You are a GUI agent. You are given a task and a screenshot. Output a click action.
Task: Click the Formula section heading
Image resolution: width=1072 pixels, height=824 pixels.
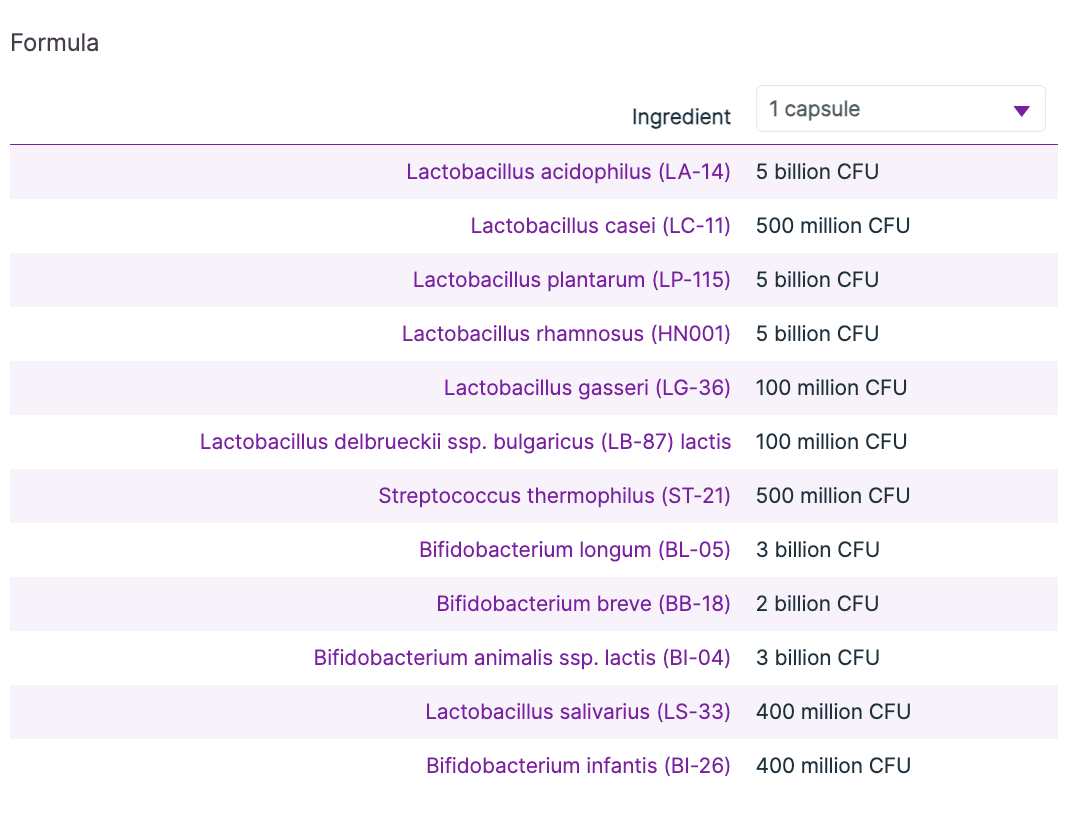(54, 43)
